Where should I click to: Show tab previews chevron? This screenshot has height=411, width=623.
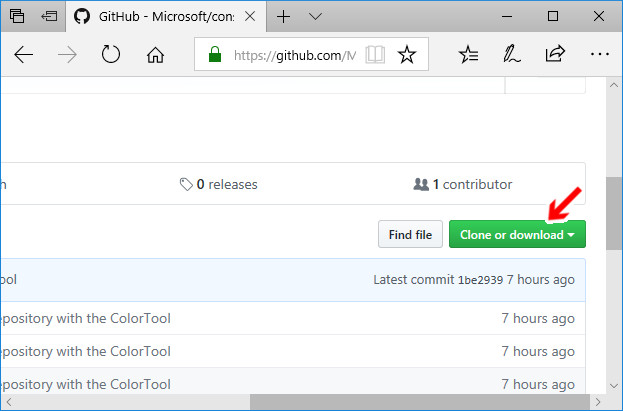click(x=315, y=16)
